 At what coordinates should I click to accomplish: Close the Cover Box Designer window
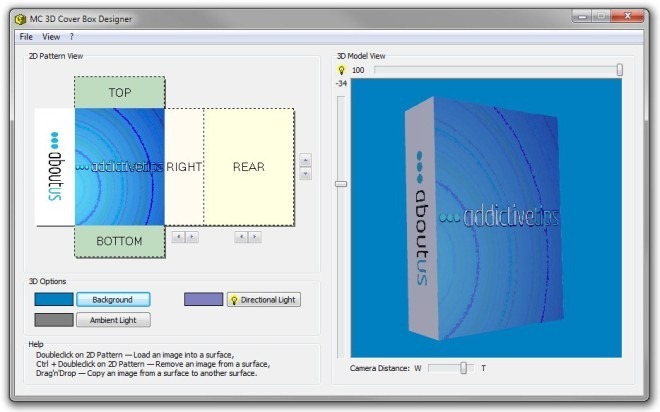[x=628, y=16]
